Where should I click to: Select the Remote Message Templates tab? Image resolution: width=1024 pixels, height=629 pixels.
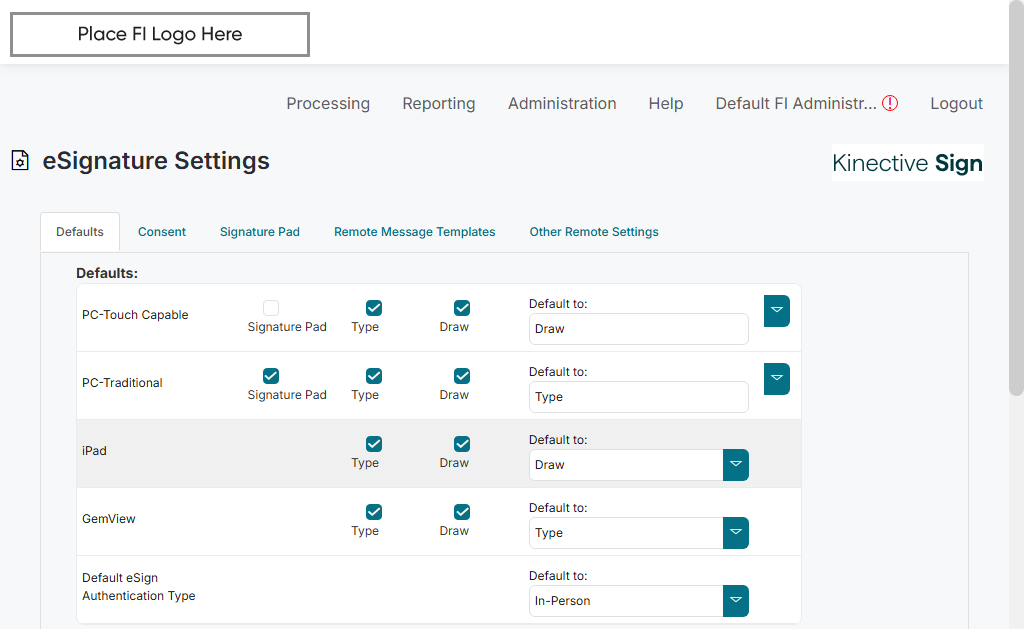[414, 232]
